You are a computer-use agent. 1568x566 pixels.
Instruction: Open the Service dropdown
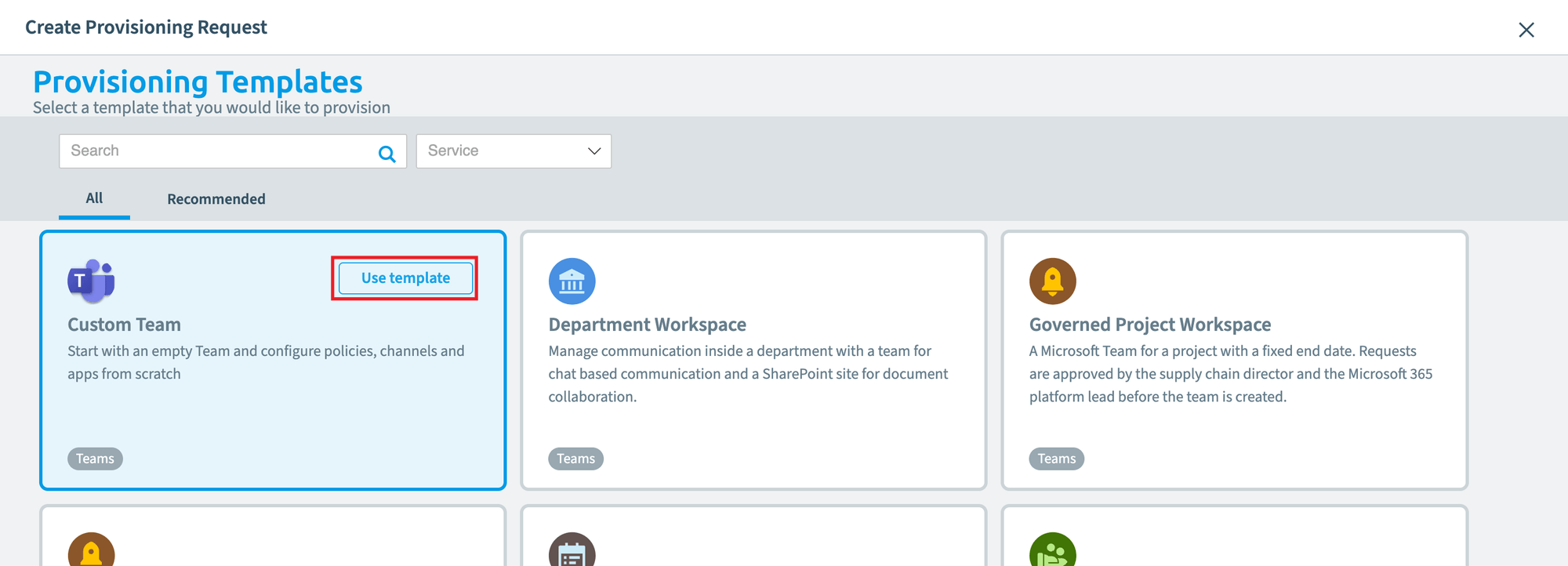tap(514, 151)
